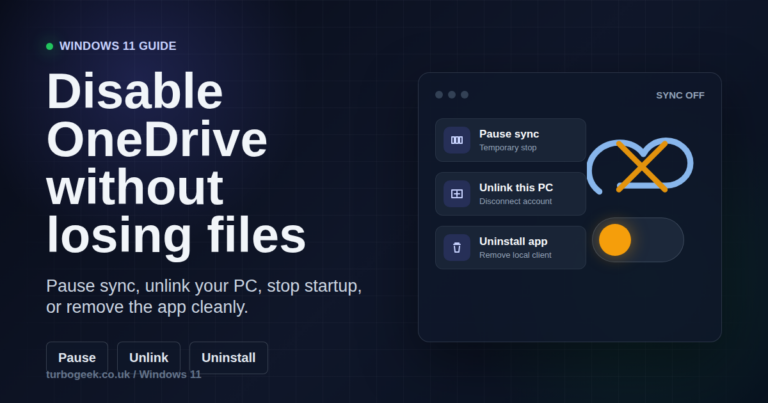This screenshot has height=403, width=768.
Task: Click the 'Pause sync' card title
Action: point(509,134)
